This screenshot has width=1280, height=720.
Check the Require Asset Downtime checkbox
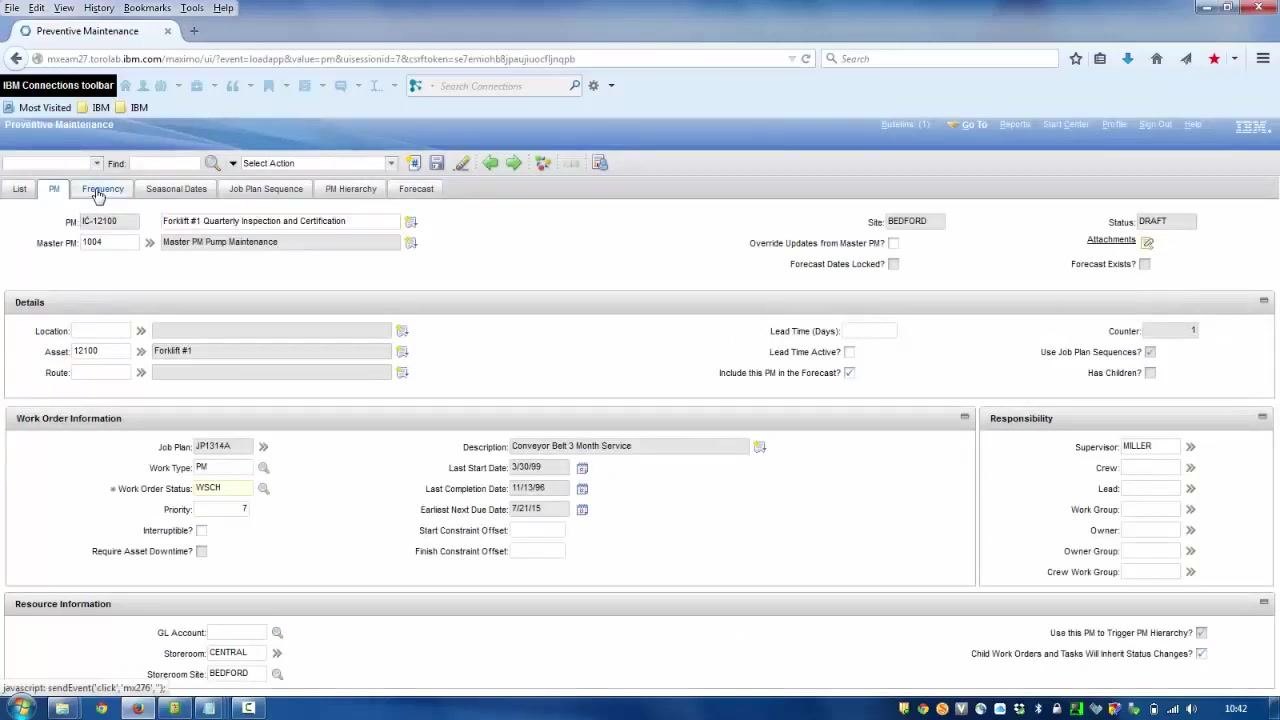pos(202,552)
